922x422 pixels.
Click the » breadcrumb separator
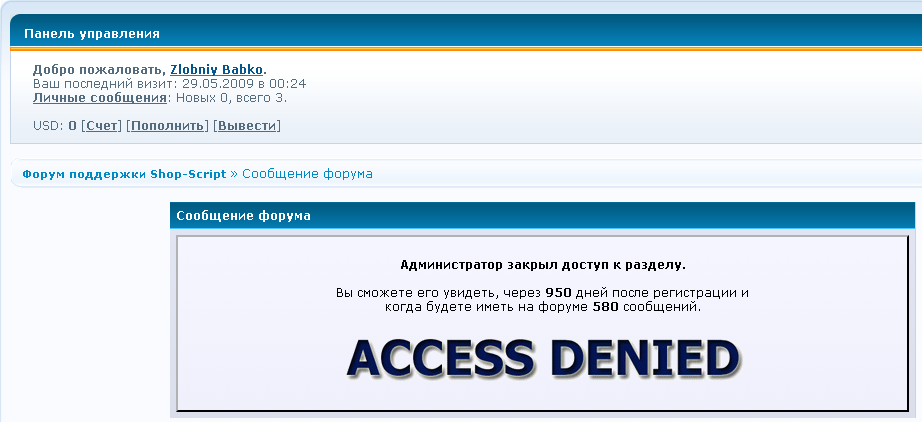coord(234,175)
